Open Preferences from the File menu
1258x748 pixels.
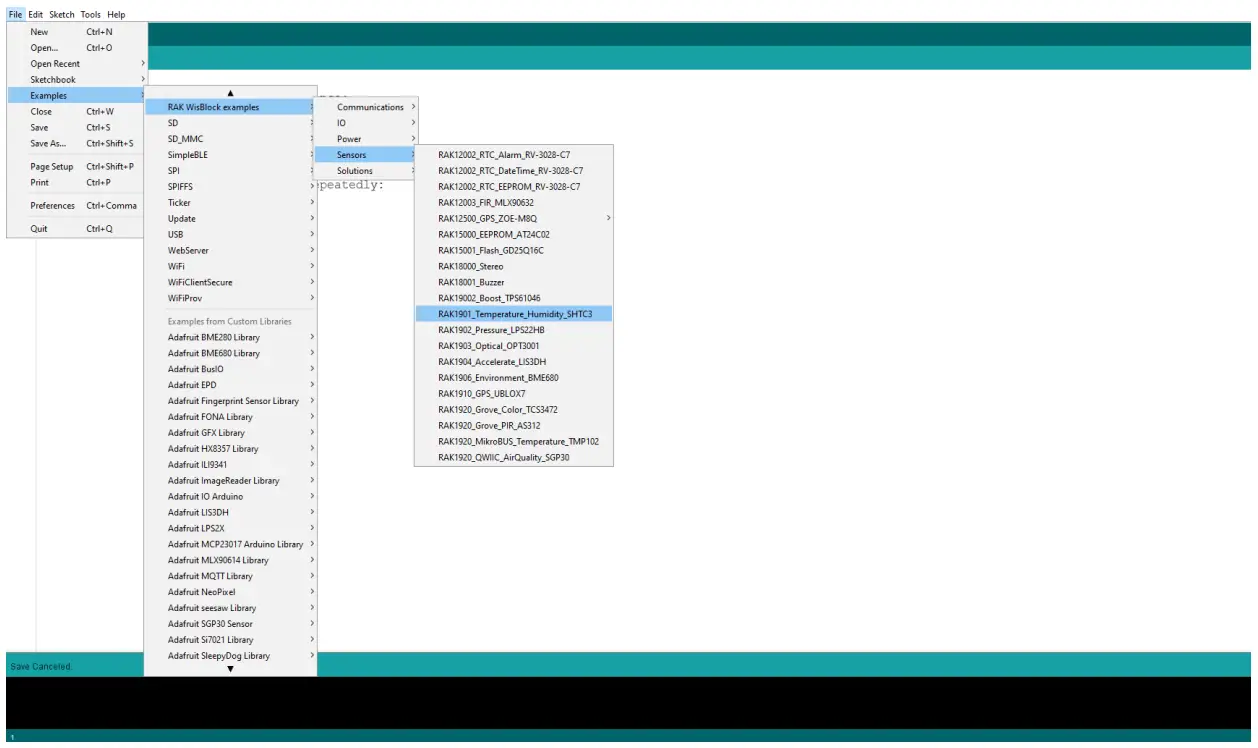coord(77,206)
